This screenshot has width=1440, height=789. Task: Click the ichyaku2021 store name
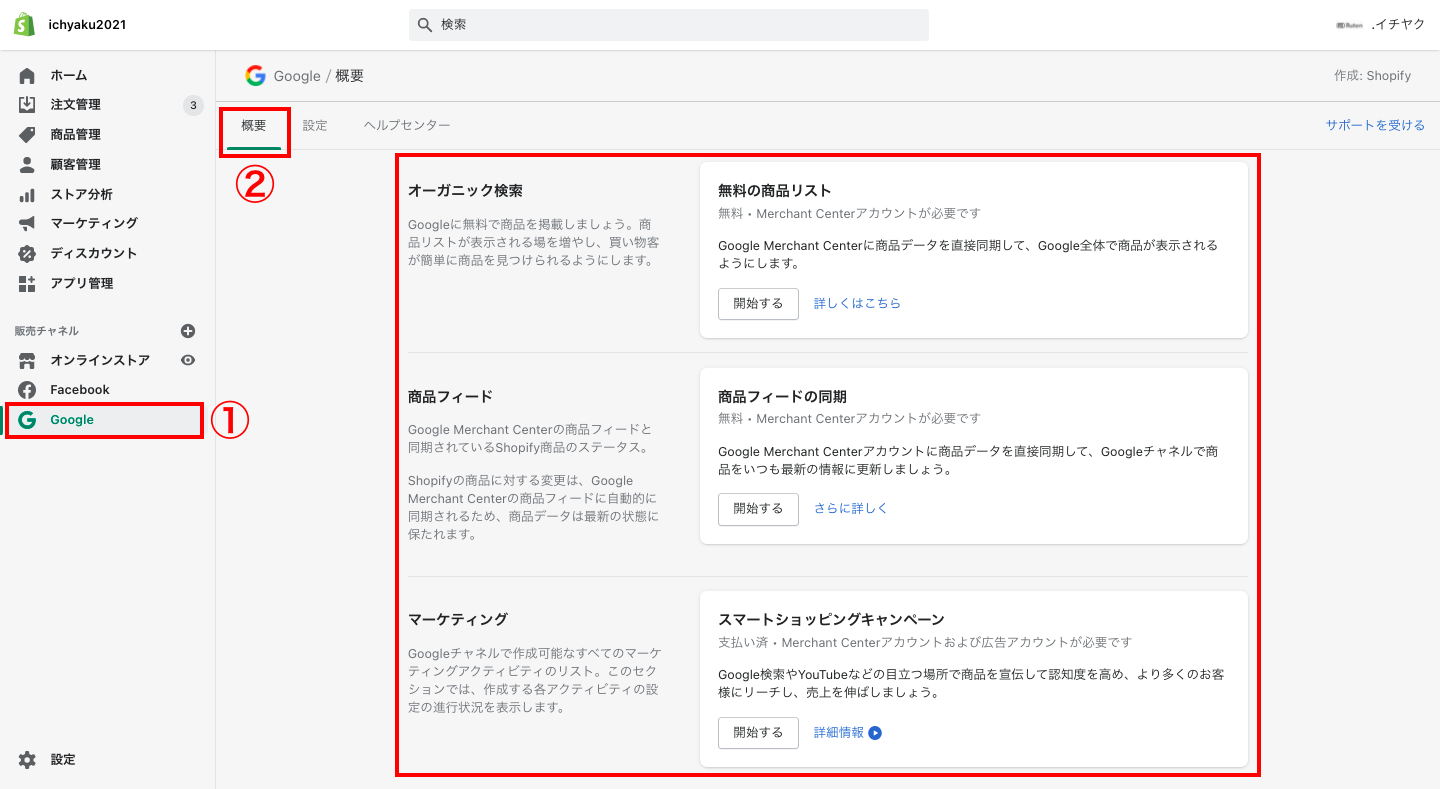pyautogui.click(x=87, y=25)
